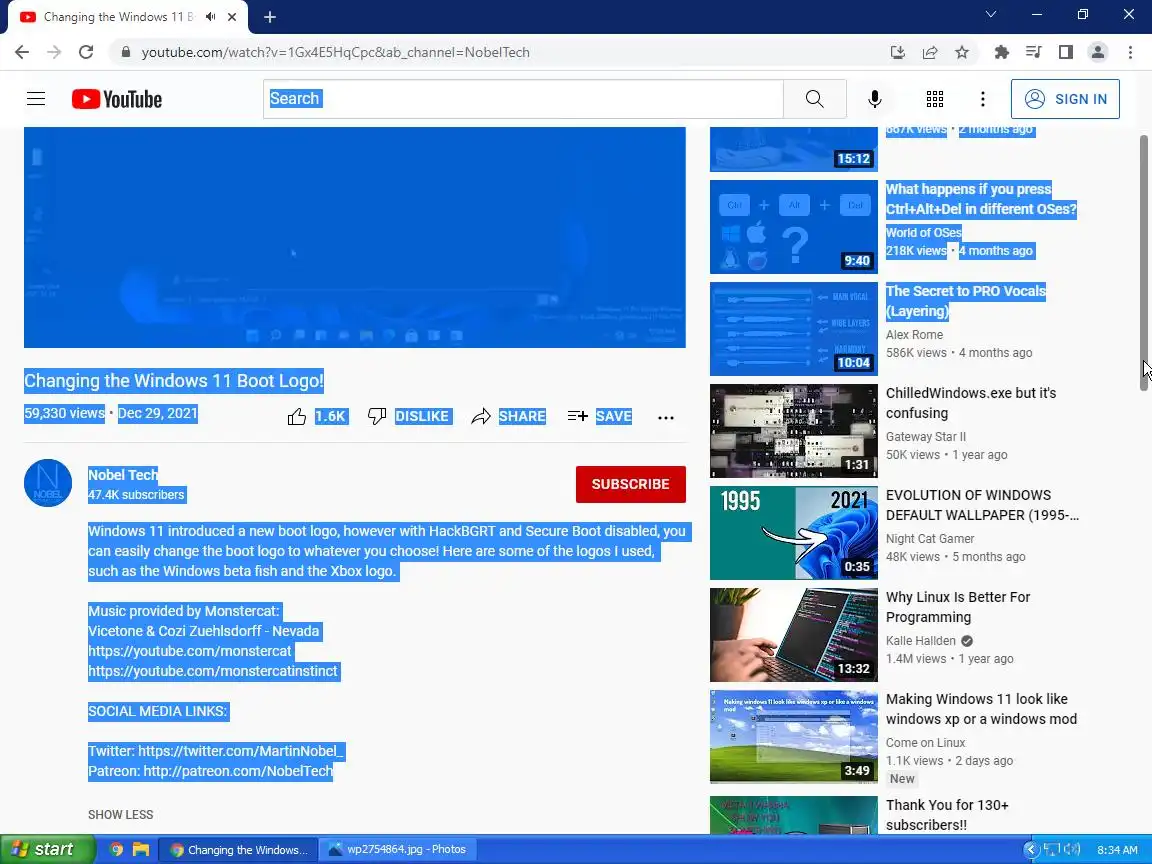This screenshot has height=864, width=1152.
Task: Open the monstercatinstinct link
Action: 213,671
